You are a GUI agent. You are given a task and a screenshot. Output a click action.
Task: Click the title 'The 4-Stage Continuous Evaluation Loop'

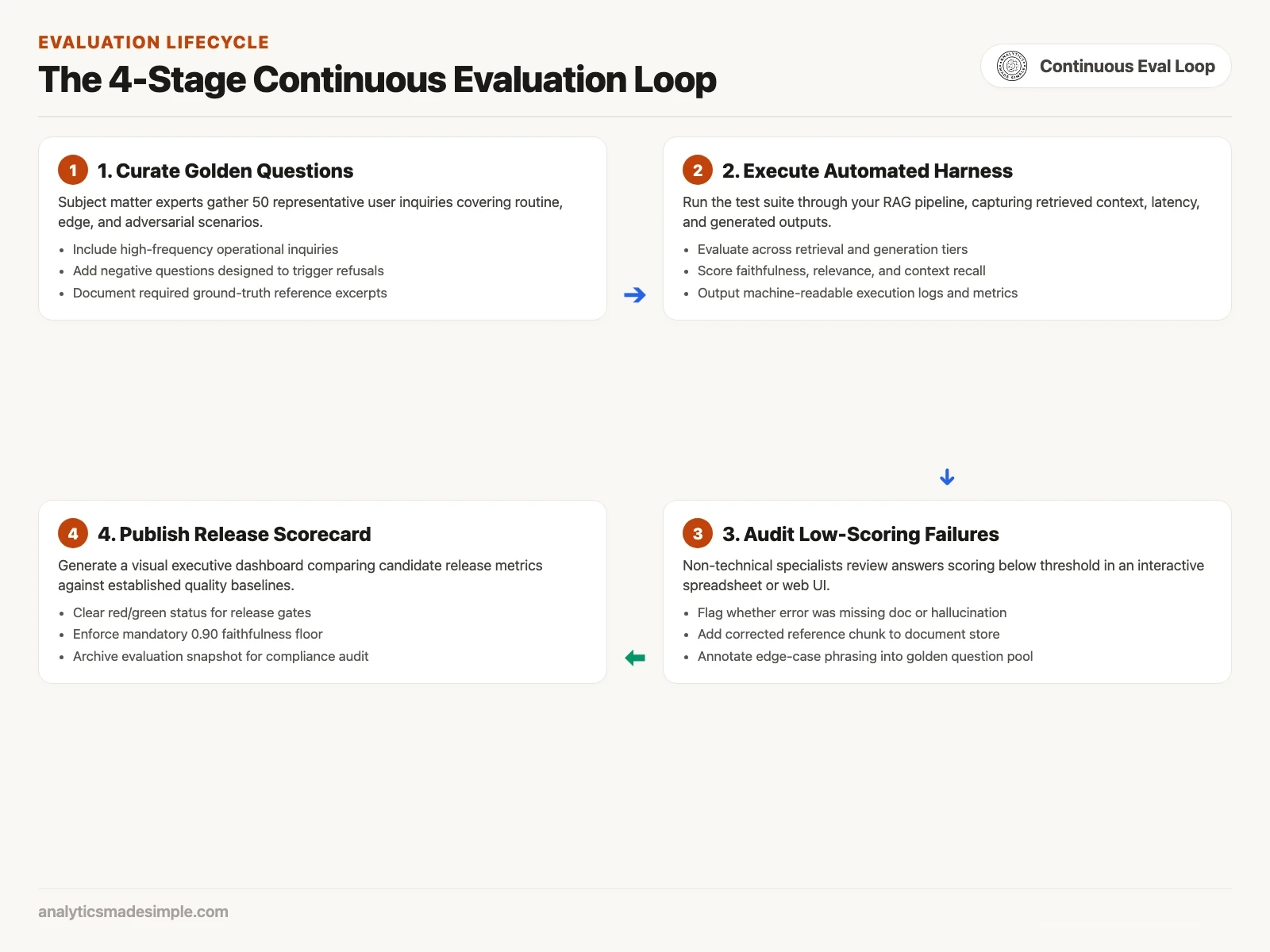click(x=377, y=79)
